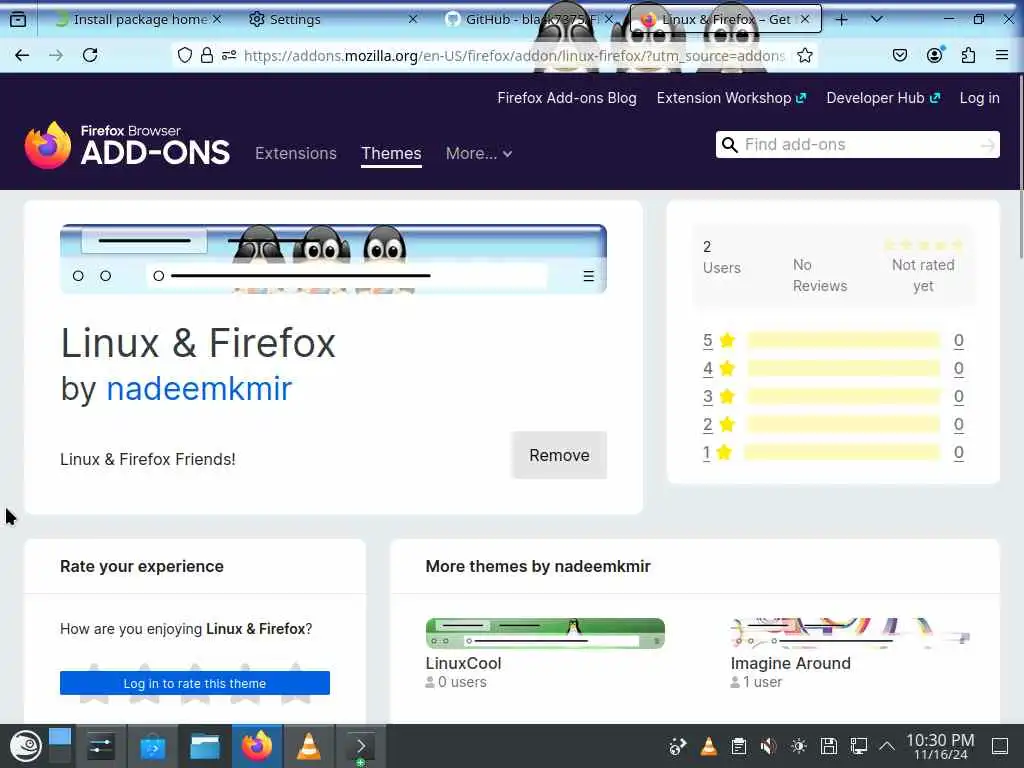1024x768 pixels.
Task: Click the Linux & Firefox theme preview
Action: click(x=333, y=259)
